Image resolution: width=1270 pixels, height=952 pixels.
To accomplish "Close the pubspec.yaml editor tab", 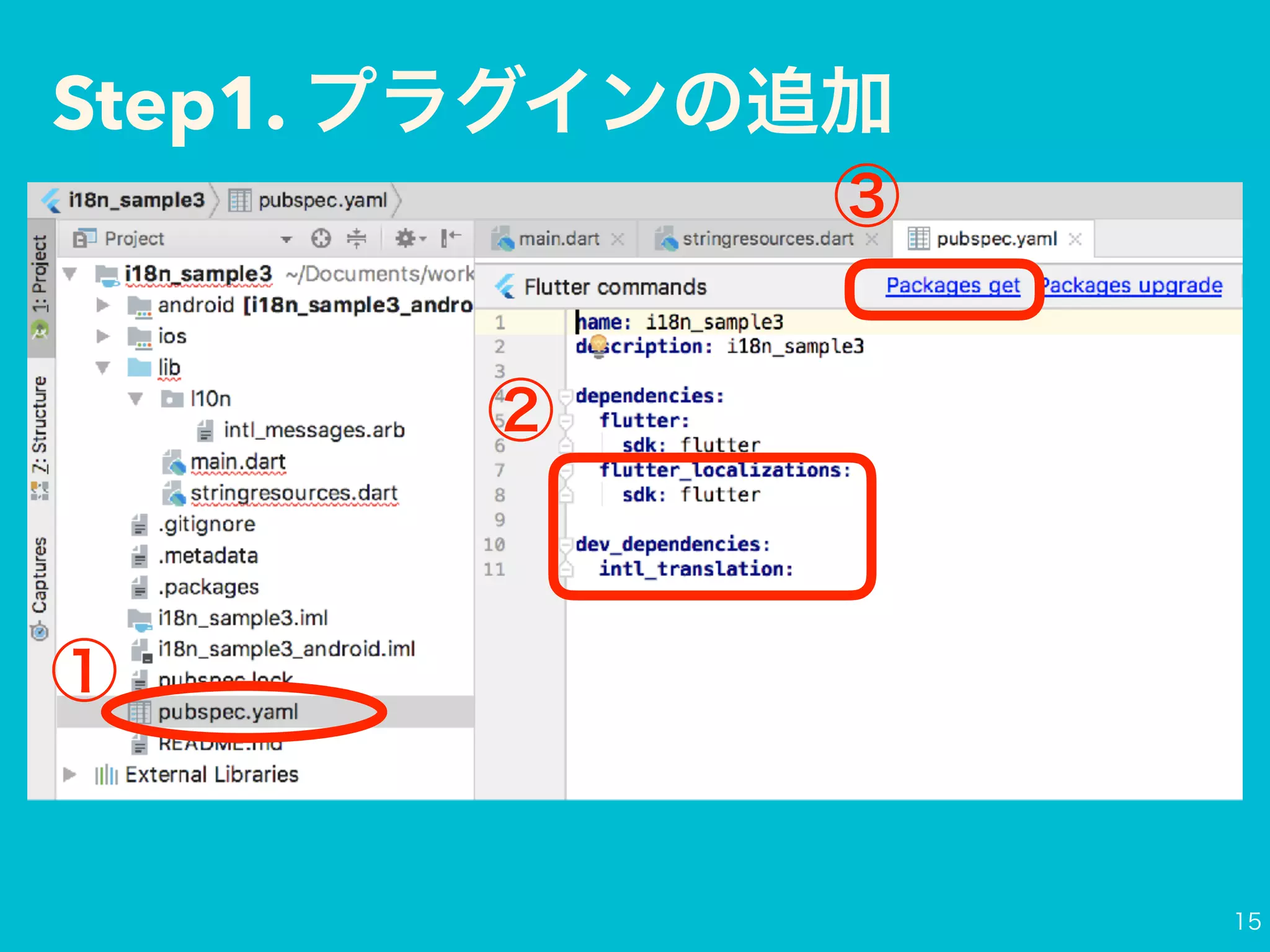I will pyautogui.click(x=1076, y=239).
